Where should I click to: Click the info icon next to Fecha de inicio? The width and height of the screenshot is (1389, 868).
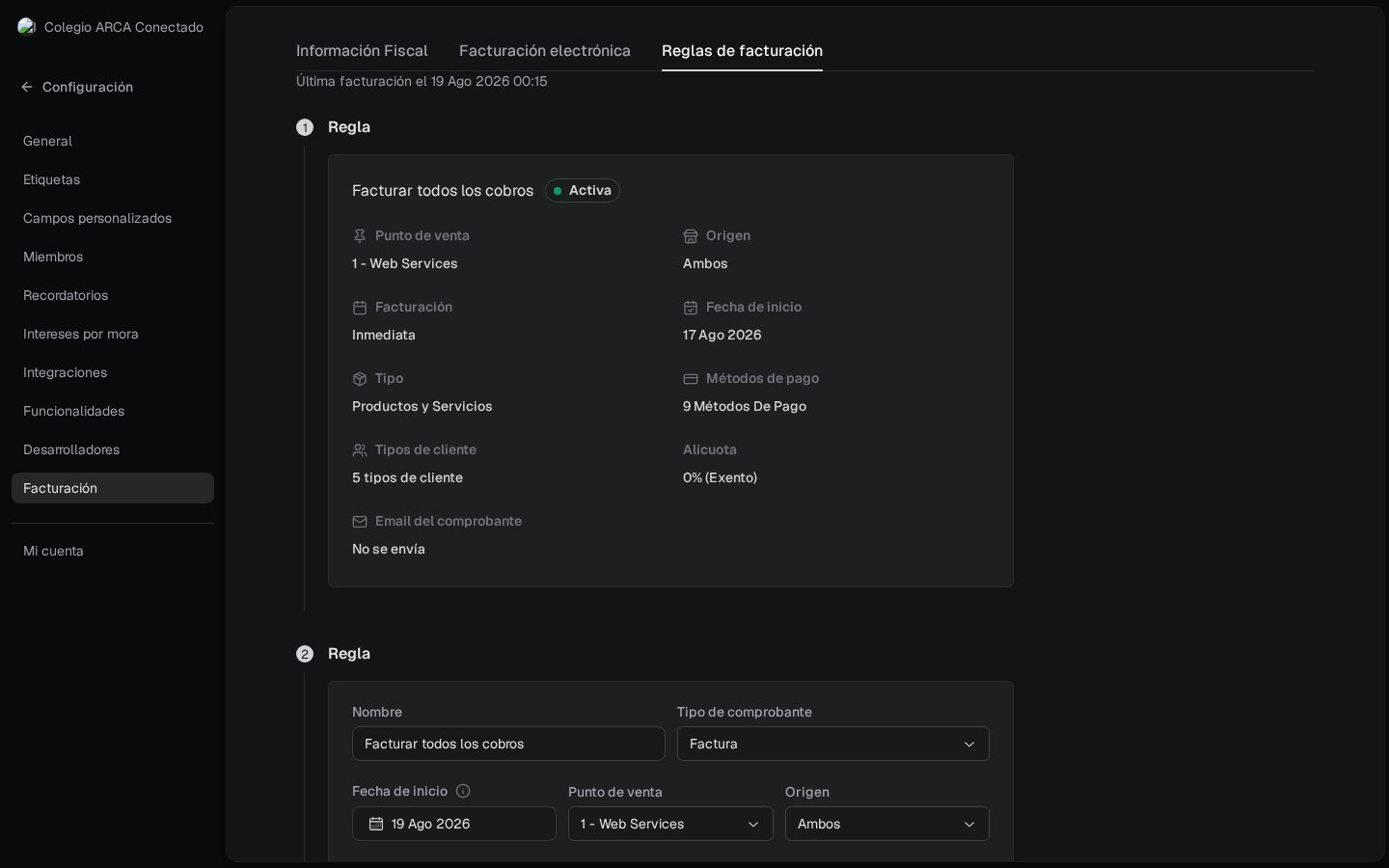coord(463,791)
